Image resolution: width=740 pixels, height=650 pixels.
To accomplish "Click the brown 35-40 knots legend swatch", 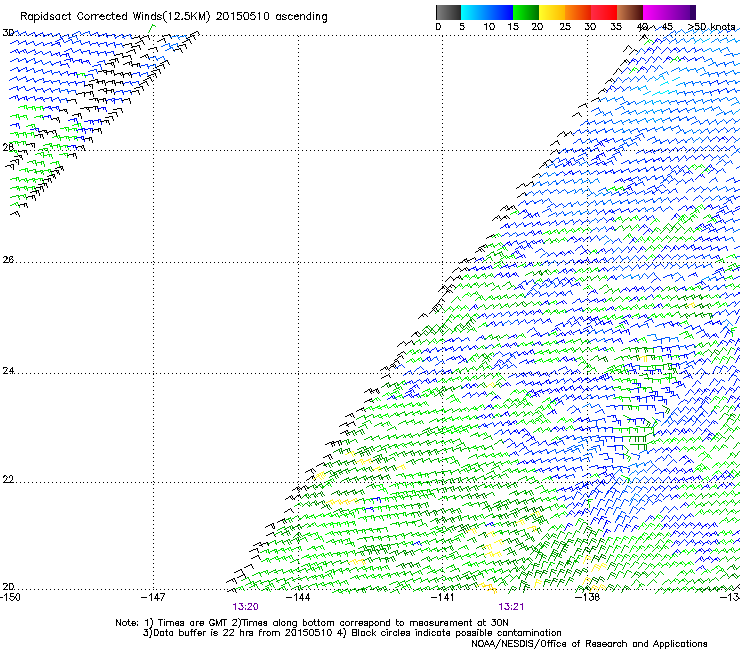I will (x=630, y=12).
